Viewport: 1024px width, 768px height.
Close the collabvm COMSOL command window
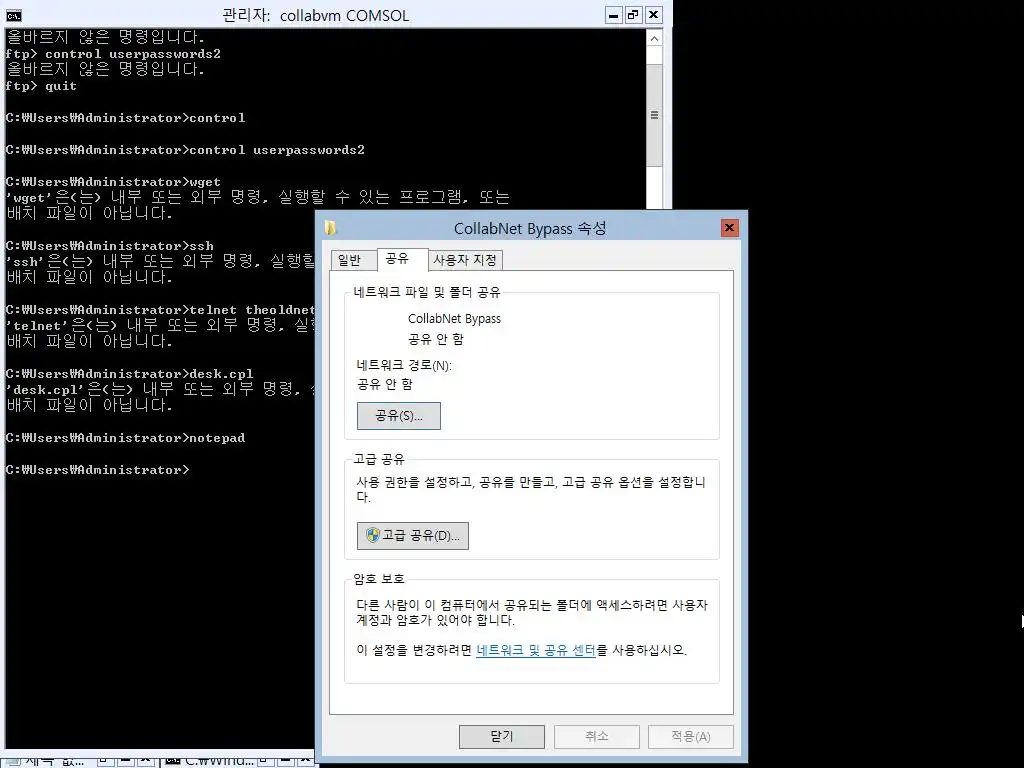pos(654,15)
